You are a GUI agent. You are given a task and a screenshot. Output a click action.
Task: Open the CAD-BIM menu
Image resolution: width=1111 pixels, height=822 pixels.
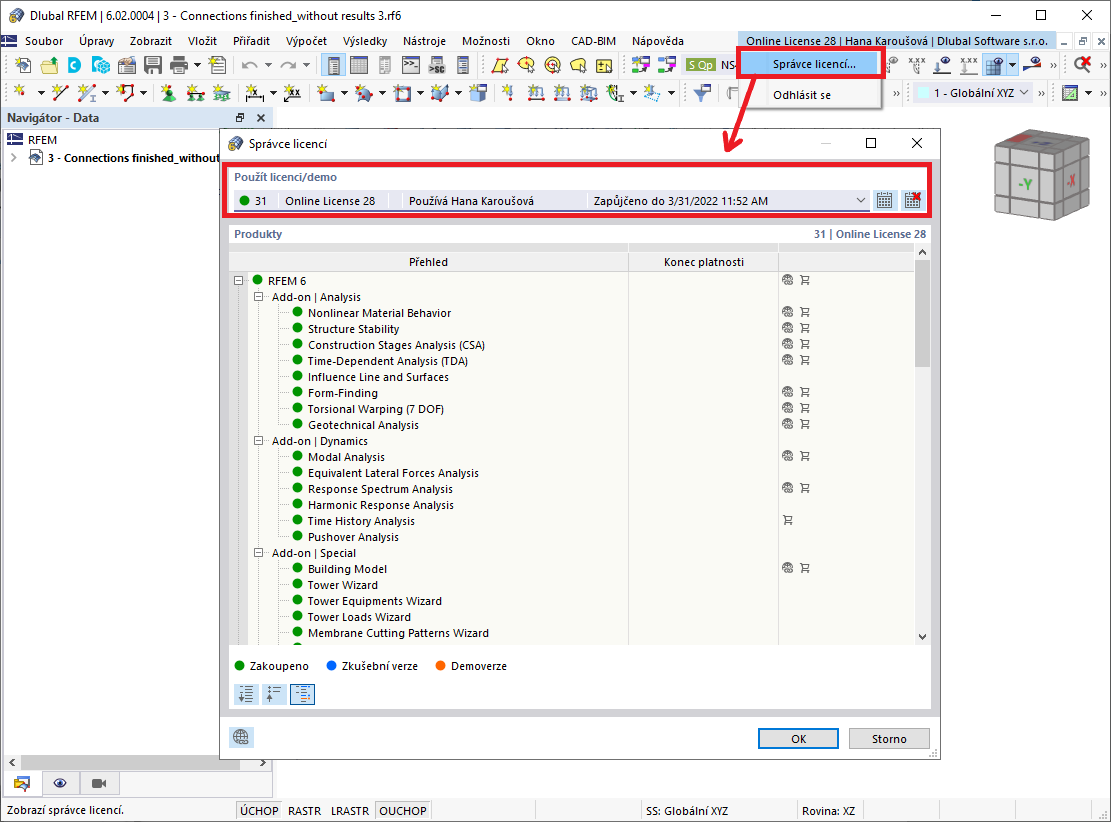[593, 41]
